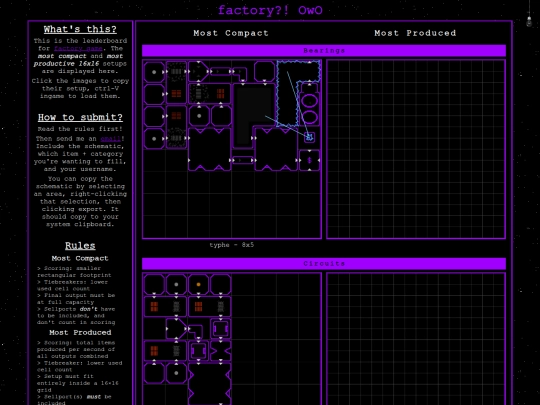
Task: Click the "Most Produced" rules subheading in sidebar
Action: coord(80,333)
